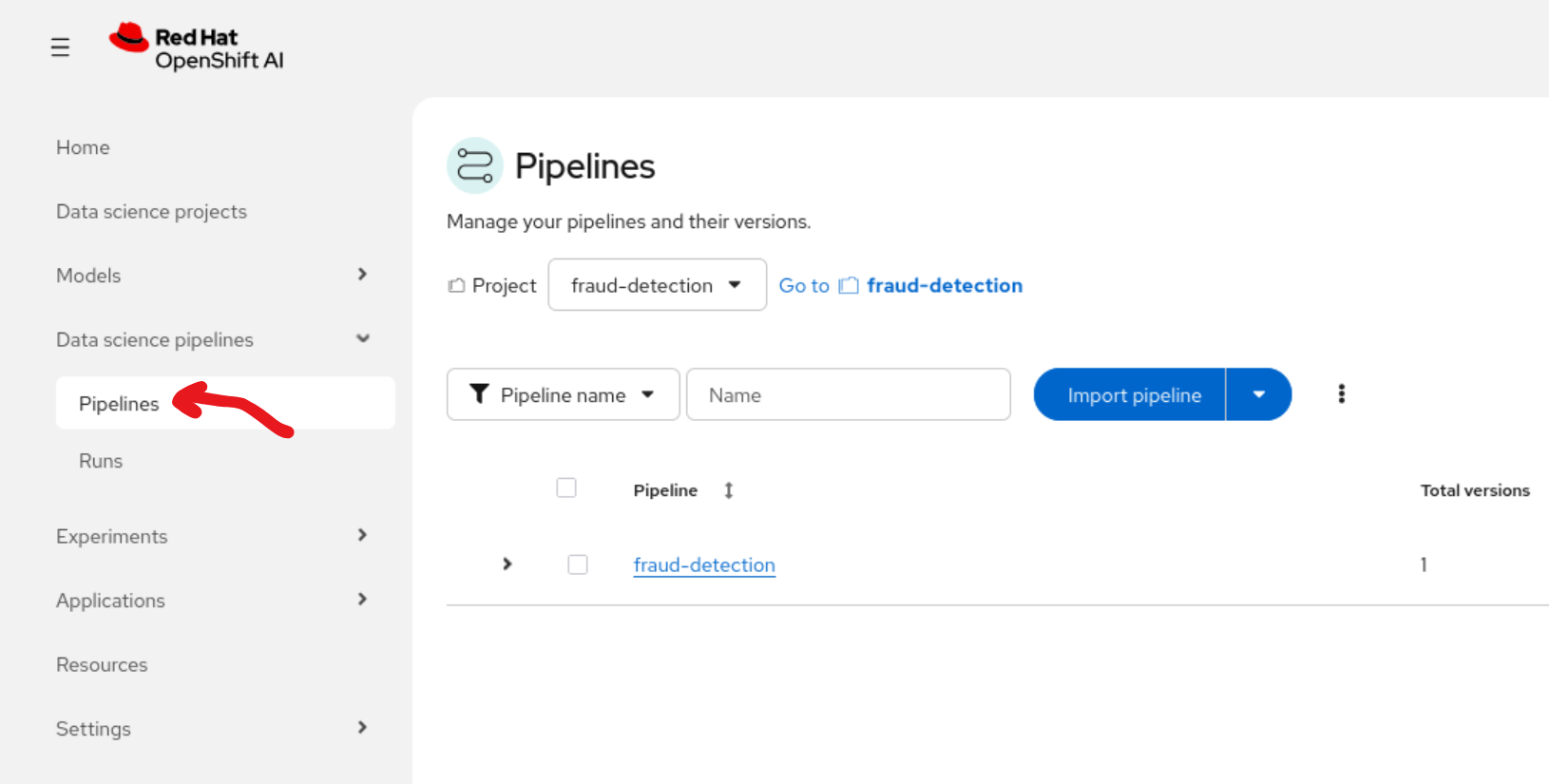
Task: Open Data science projects page
Action: point(151,212)
